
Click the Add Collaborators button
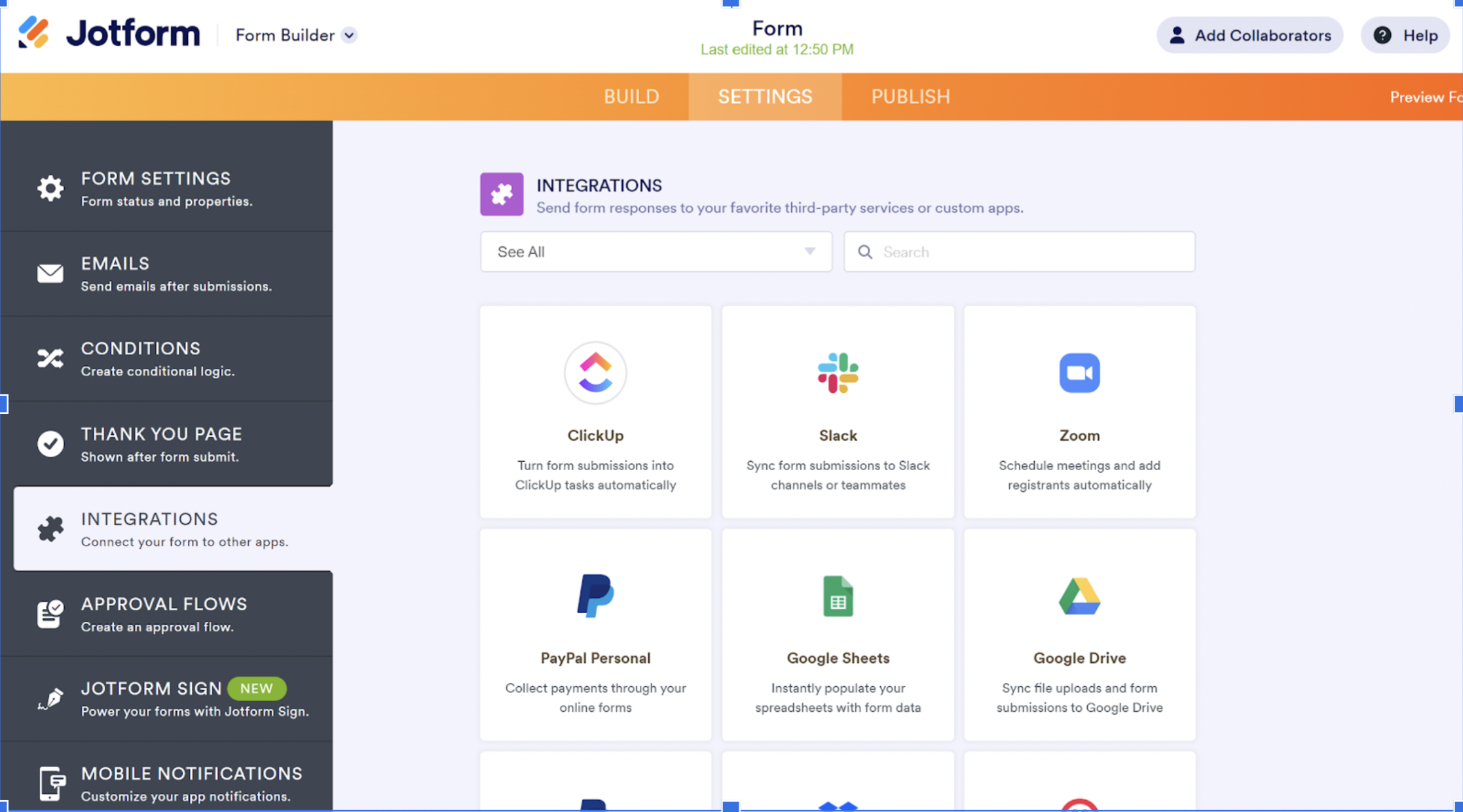pos(1250,35)
